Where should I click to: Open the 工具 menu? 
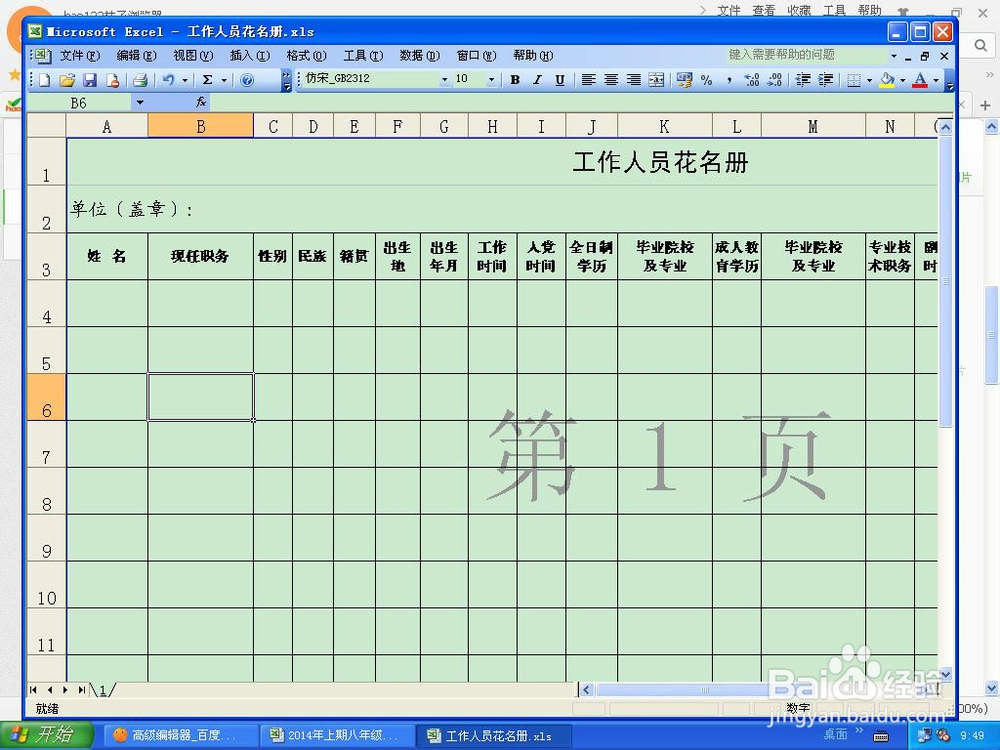(x=363, y=55)
